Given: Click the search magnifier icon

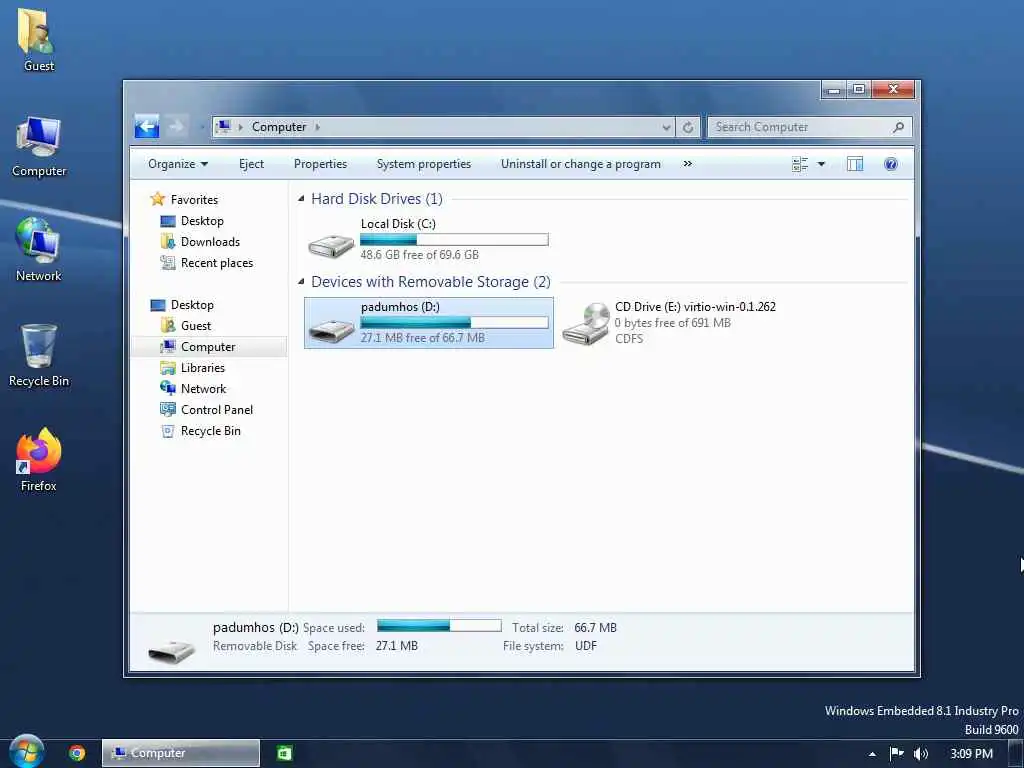Looking at the screenshot, I should coord(899,127).
